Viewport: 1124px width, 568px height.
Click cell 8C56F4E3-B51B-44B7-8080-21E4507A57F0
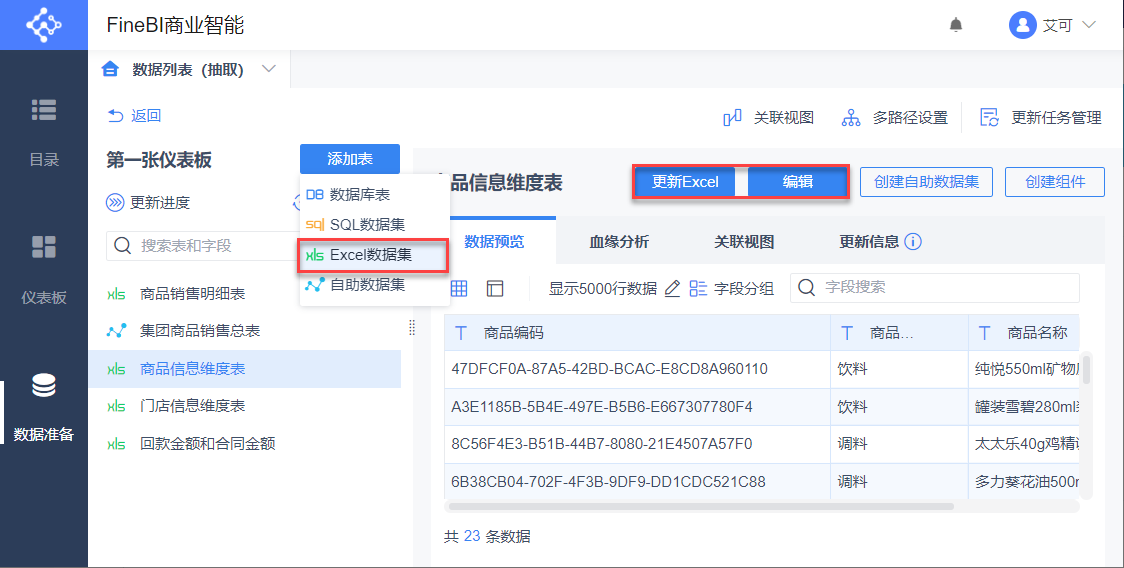coord(637,444)
